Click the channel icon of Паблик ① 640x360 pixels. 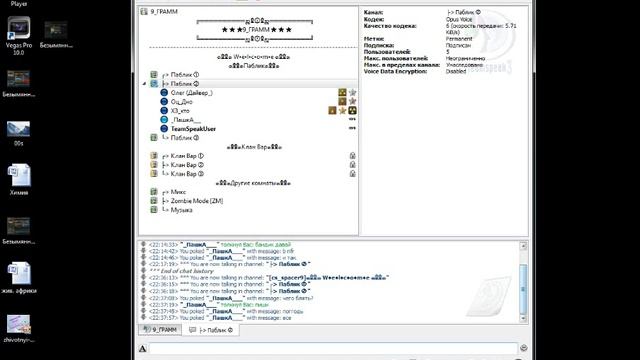(x=154, y=75)
